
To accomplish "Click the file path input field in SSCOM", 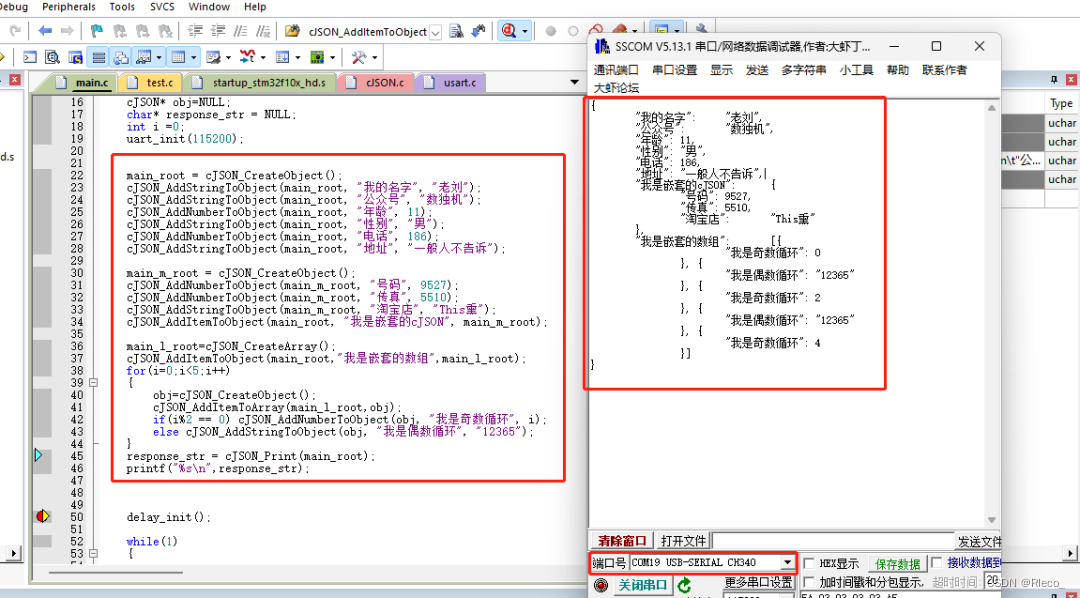I will (x=833, y=541).
